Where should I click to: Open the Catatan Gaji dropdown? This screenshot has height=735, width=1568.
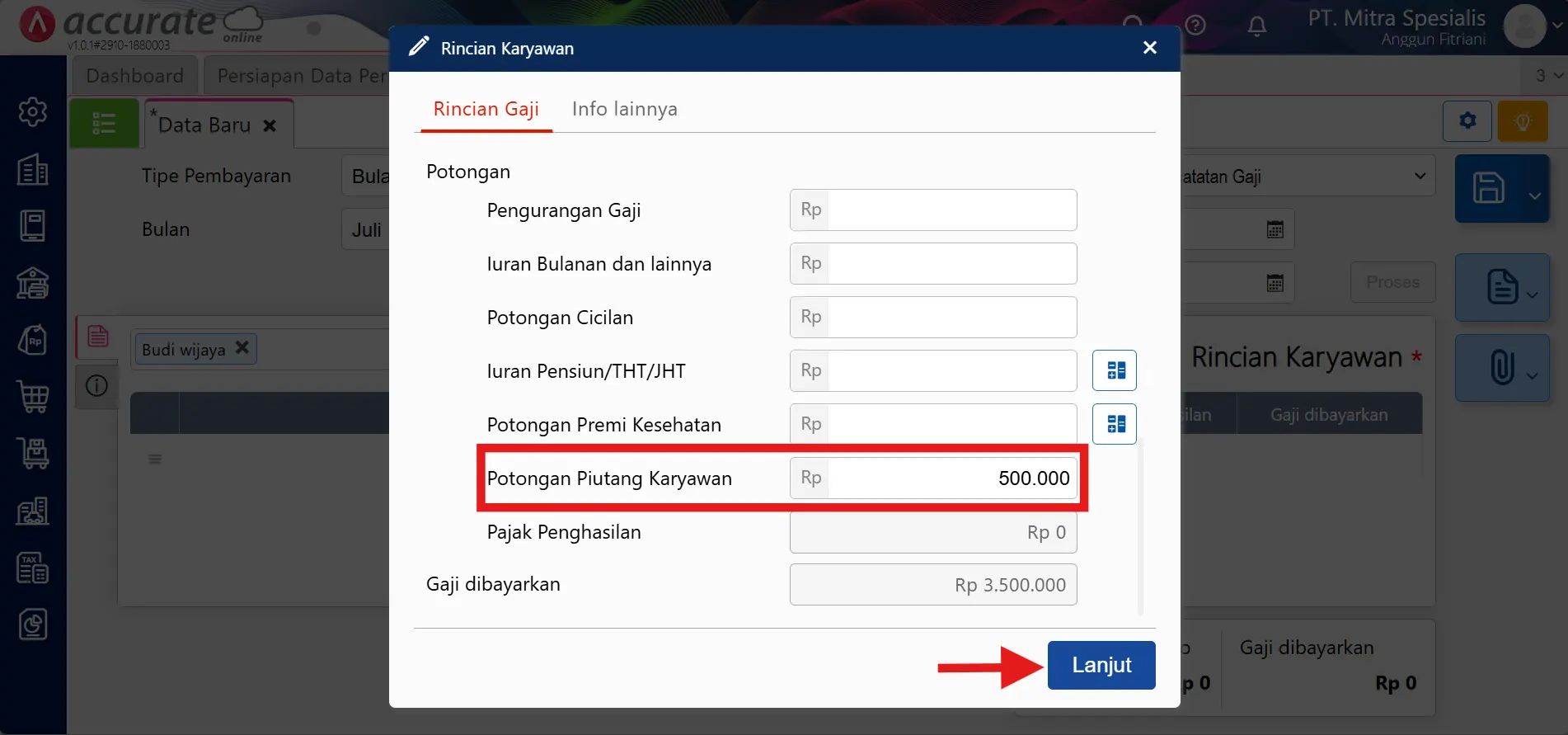1307,177
